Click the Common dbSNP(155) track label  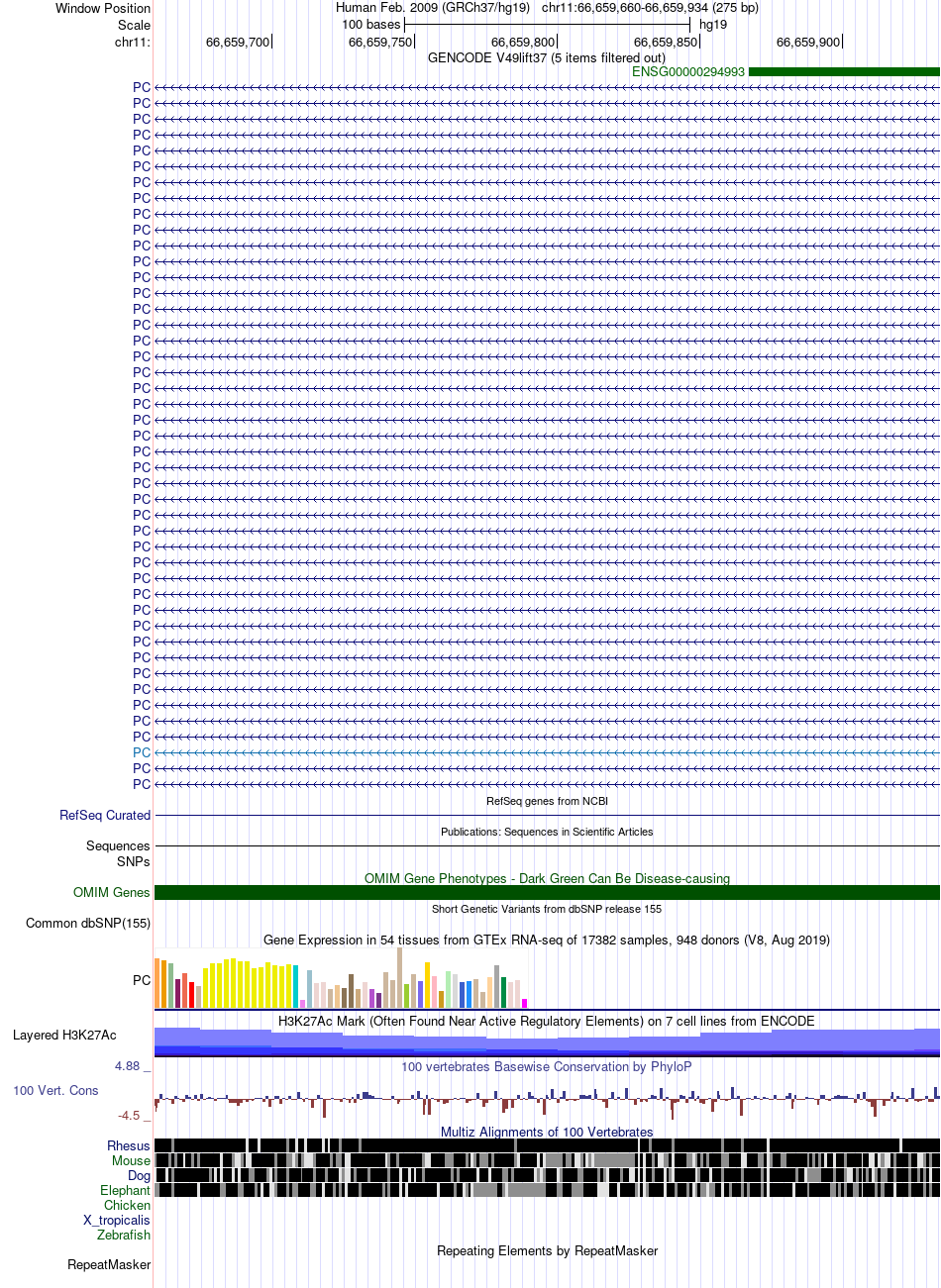coord(88,924)
